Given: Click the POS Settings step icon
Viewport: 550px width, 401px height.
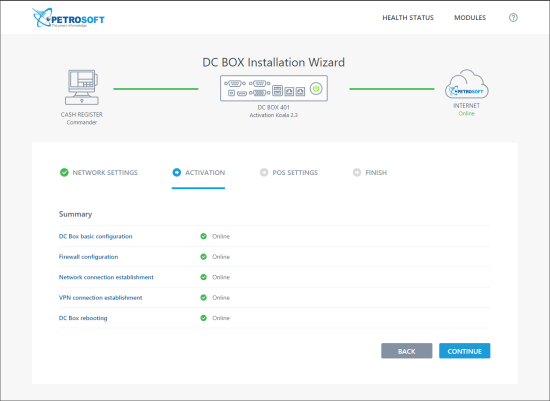Looking at the screenshot, I should [x=264, y=172].
